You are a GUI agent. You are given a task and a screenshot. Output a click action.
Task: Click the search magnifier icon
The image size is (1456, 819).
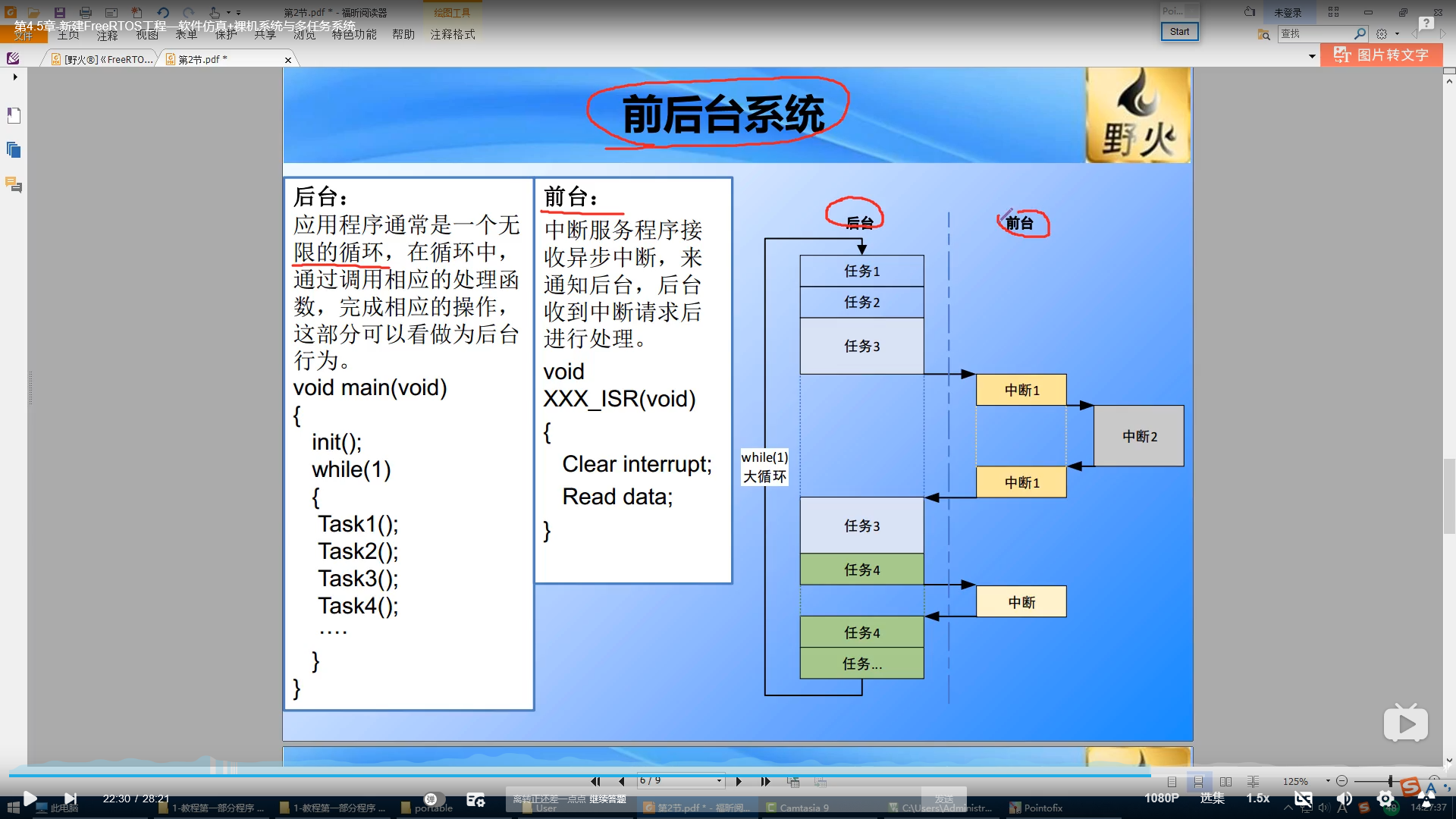tap(1360, 33)
